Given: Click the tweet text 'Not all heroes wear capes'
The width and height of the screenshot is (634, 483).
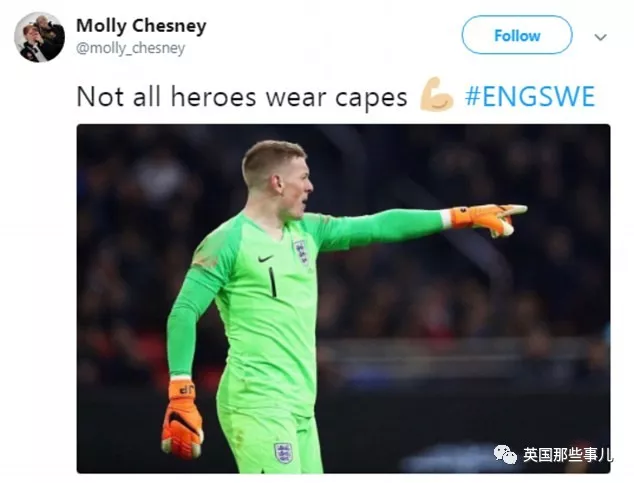Looking at the screenshot, I should pos(241,97).
